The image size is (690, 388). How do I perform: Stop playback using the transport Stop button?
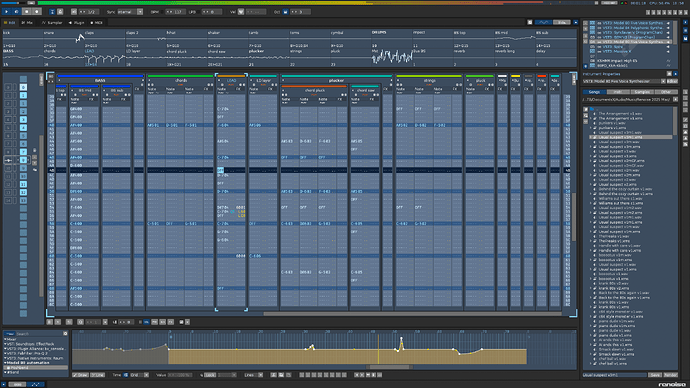pyautogui.click(x=26, y=12)
